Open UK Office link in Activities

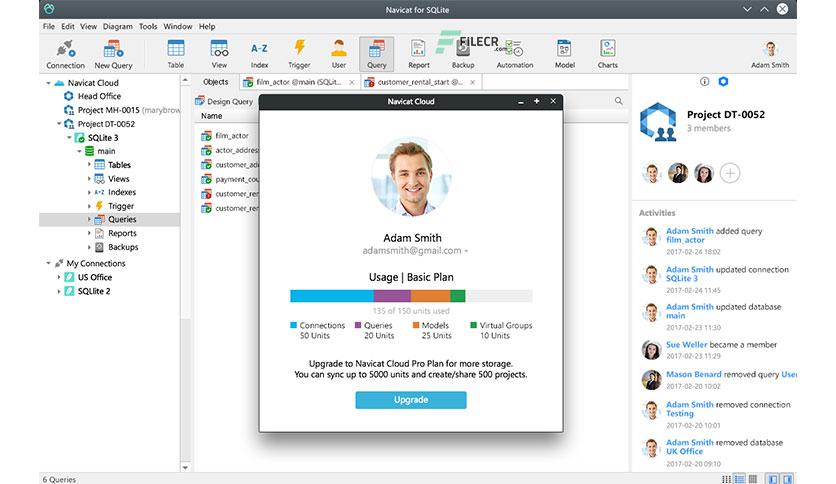[x=684, y=451]
